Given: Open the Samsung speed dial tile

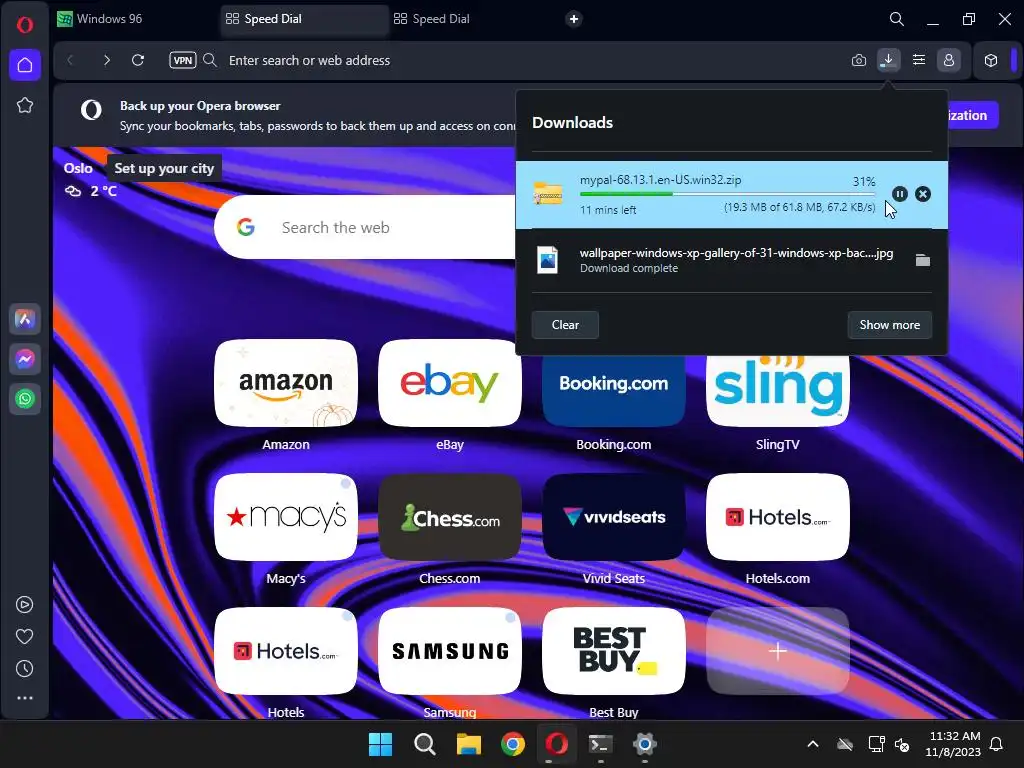Looking at the screenshot, I should click(450, 651).
